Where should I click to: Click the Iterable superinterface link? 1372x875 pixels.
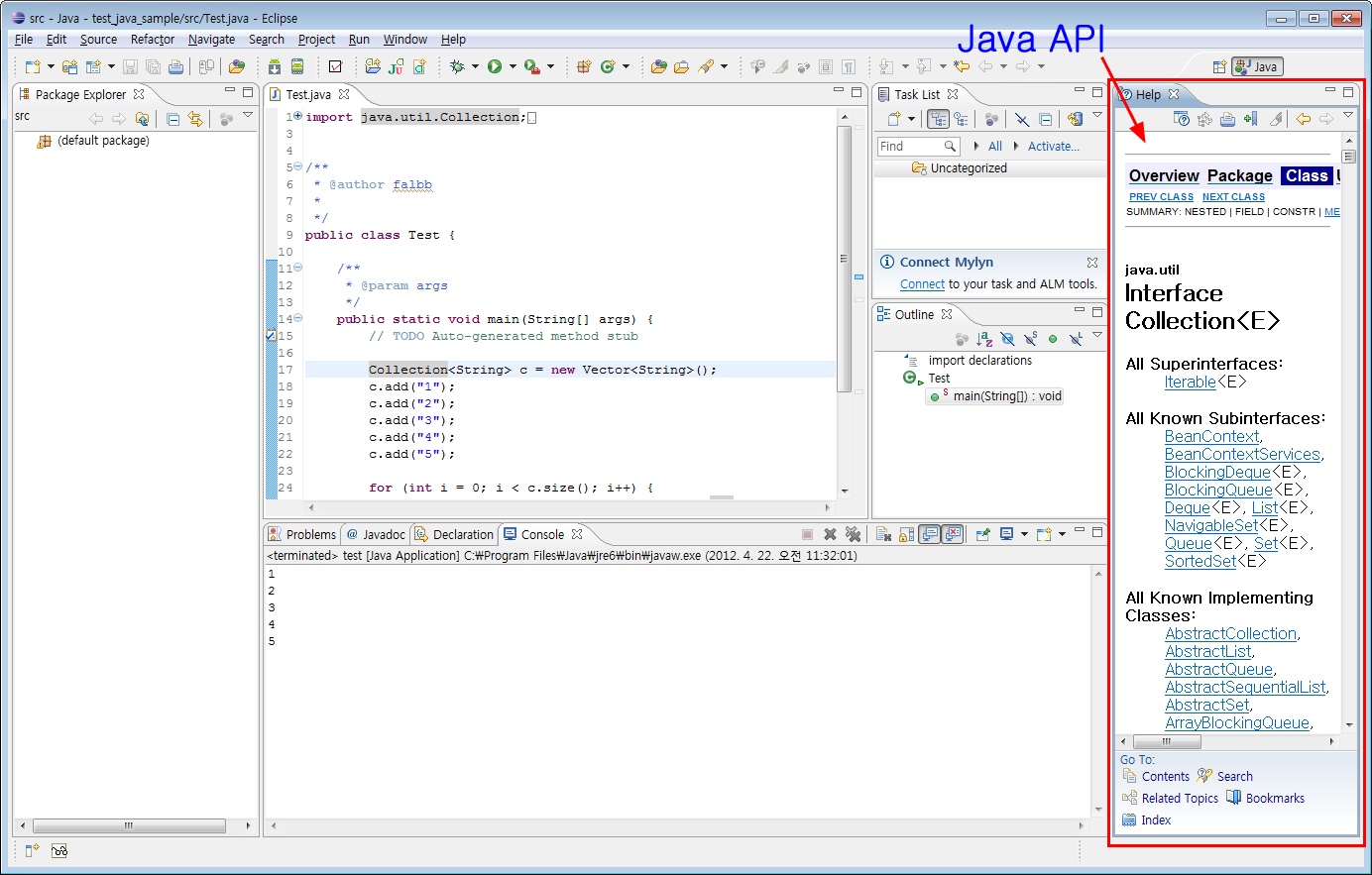1190,383
